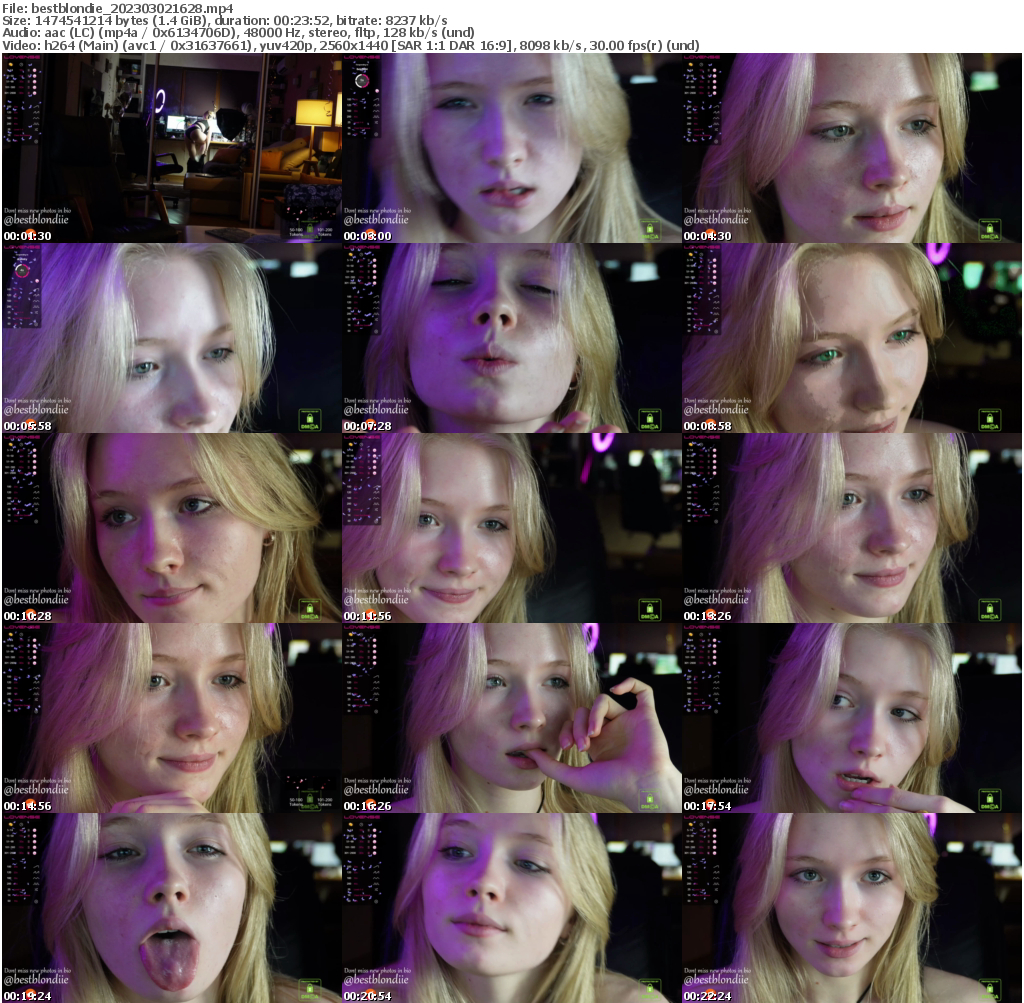This screenshot has height=1003, width=1024.
Task: Select the bottom pink dot in the tip menu
Action: 34,92
